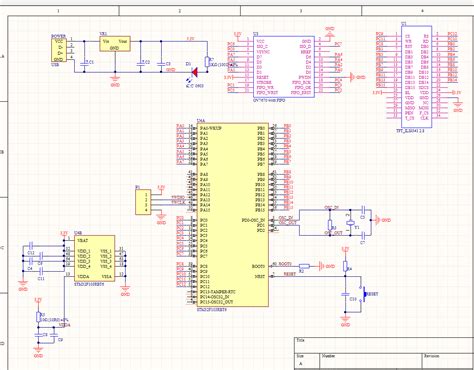The image size is (474, 370).
Task: Select the red LED diode D1
Action: point(194,72)
